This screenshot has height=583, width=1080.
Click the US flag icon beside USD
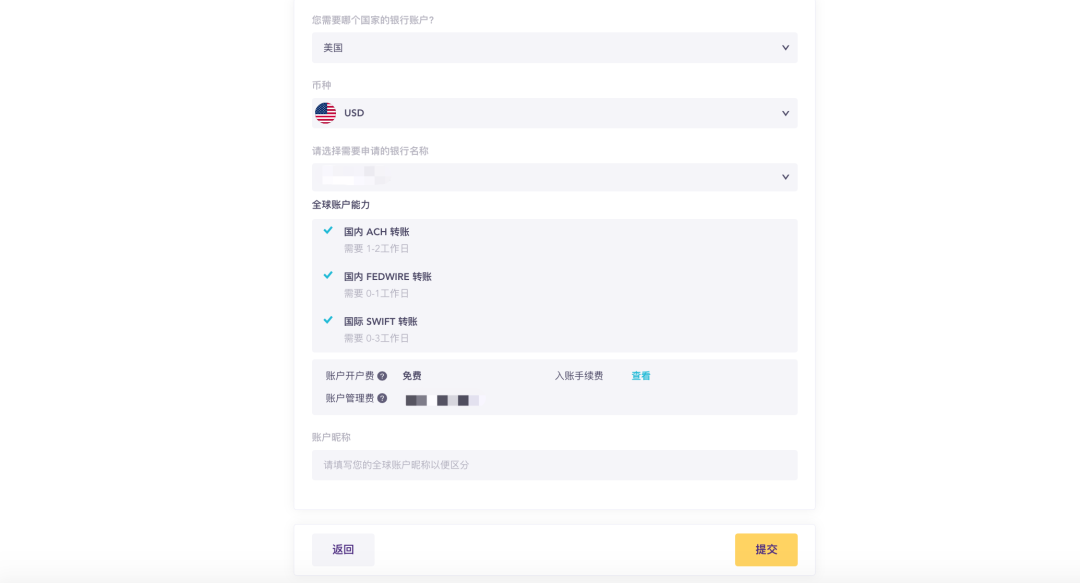point(325,113)
